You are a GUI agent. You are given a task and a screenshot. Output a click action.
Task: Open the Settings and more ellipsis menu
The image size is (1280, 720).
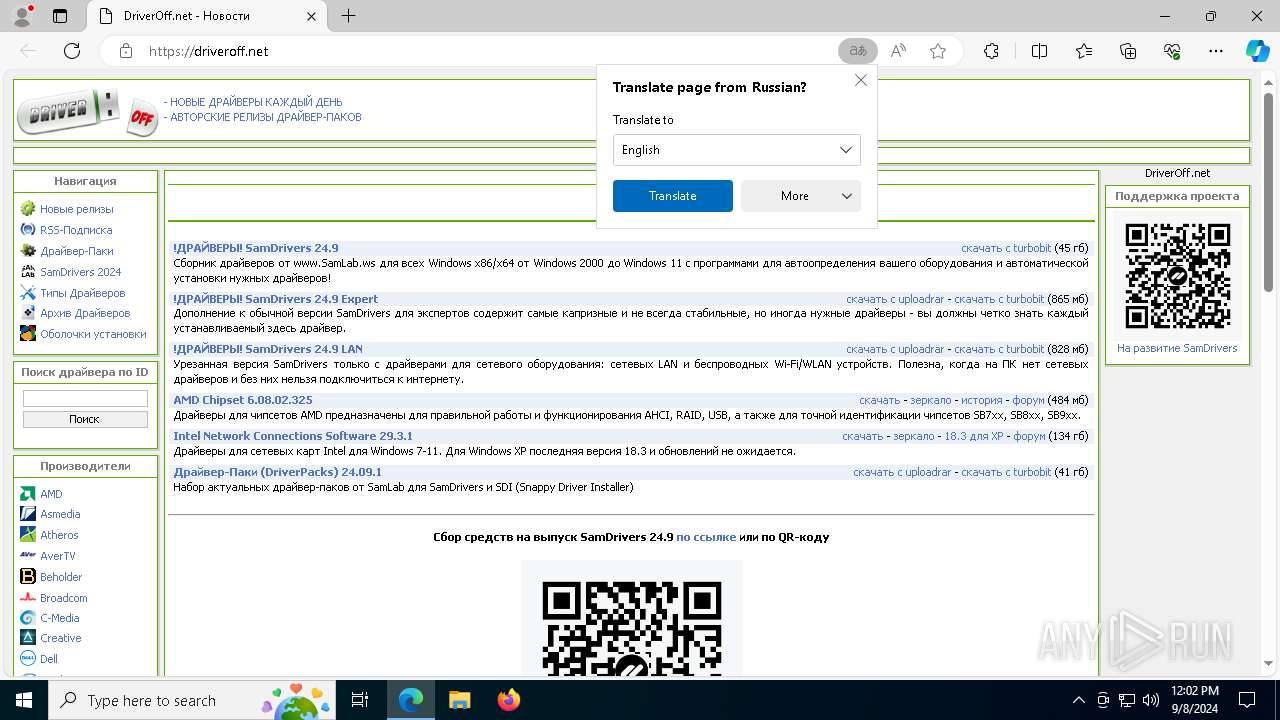[x=1216, y=51]
